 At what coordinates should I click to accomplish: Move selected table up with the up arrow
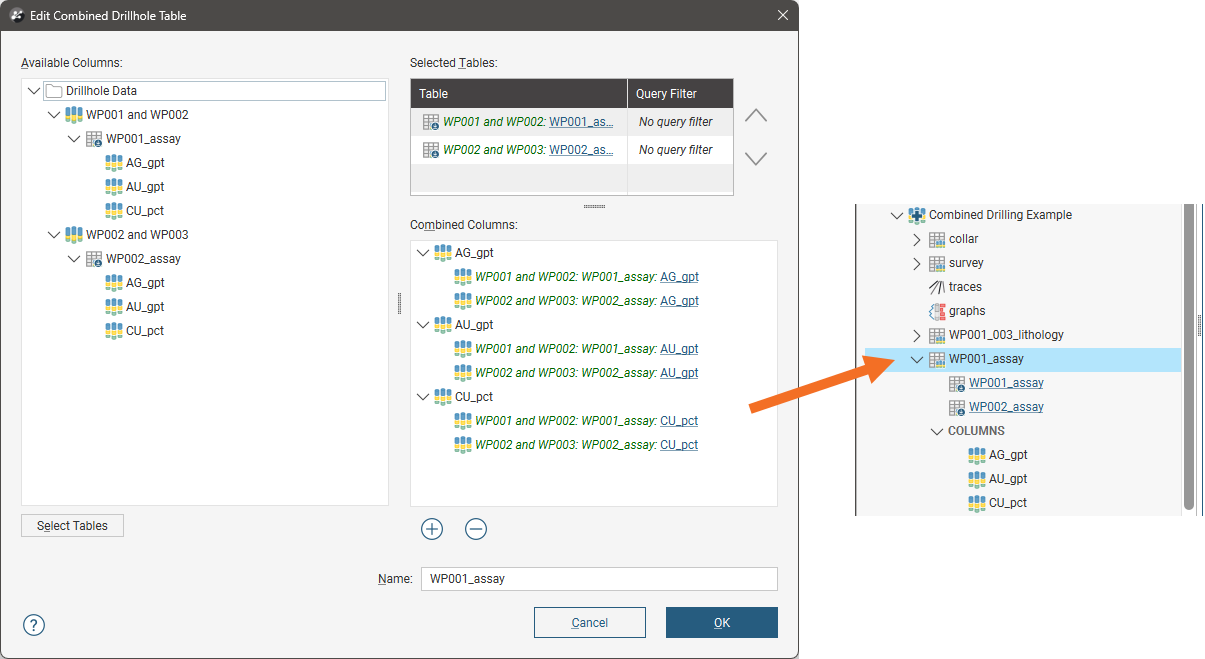pos(756,115)
